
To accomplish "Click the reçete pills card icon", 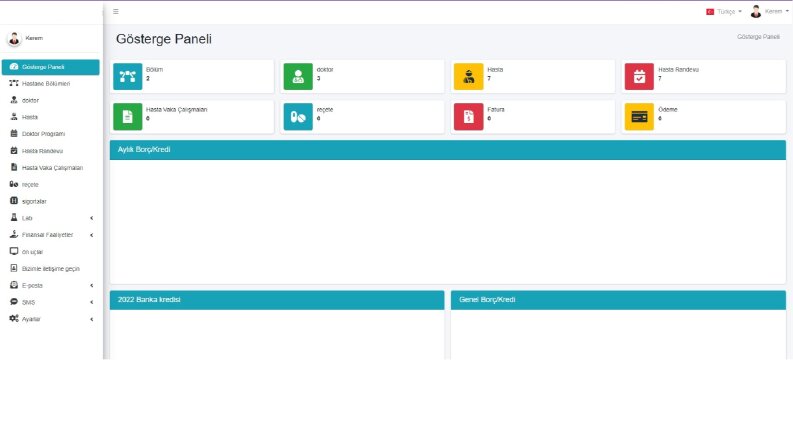I will (x=298, y=117).
